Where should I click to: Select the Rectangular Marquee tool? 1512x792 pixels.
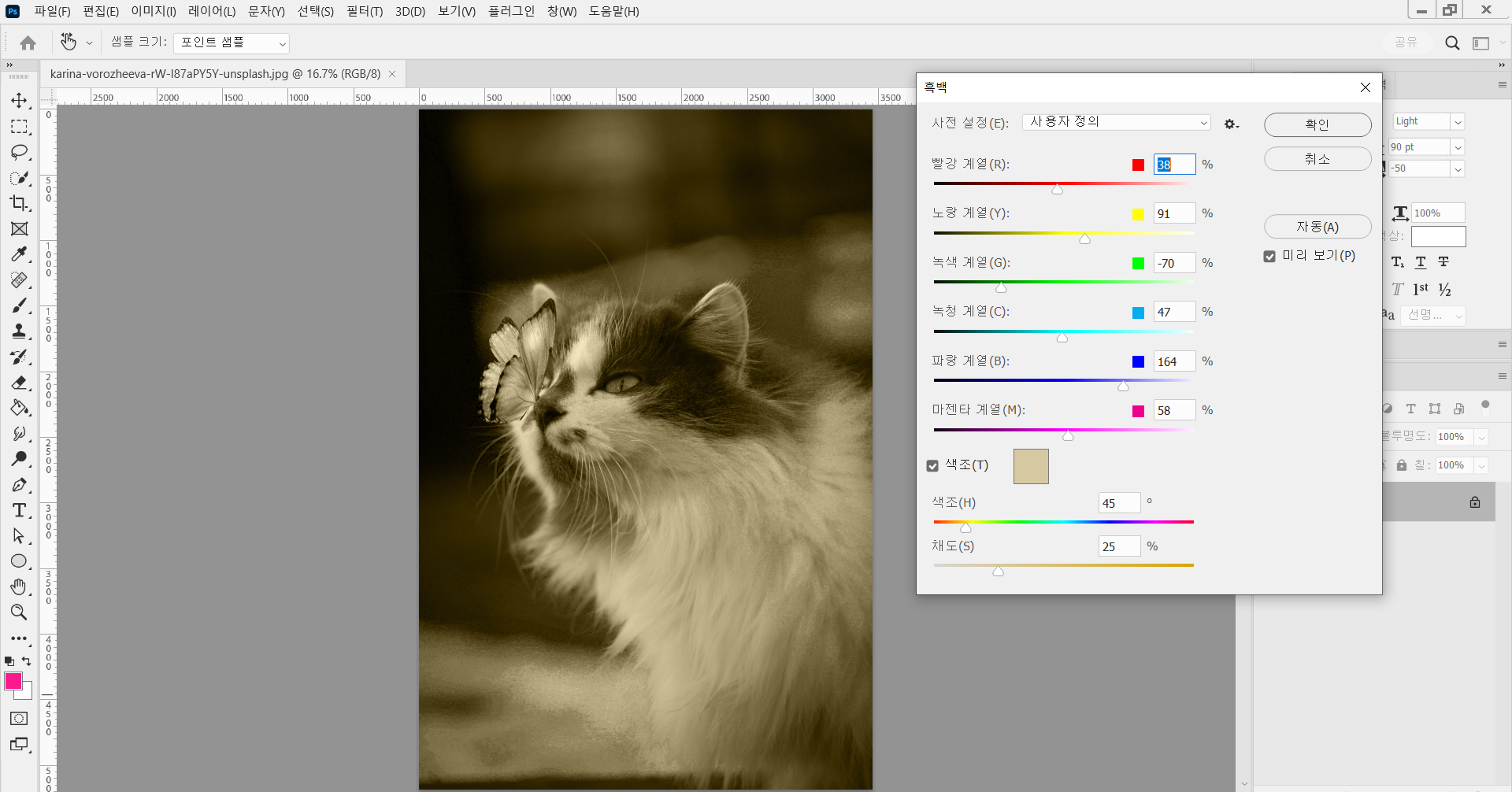coord(19,127)
